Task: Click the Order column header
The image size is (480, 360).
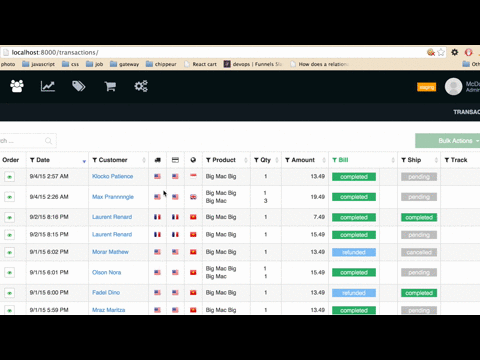Action: point(11,160)
